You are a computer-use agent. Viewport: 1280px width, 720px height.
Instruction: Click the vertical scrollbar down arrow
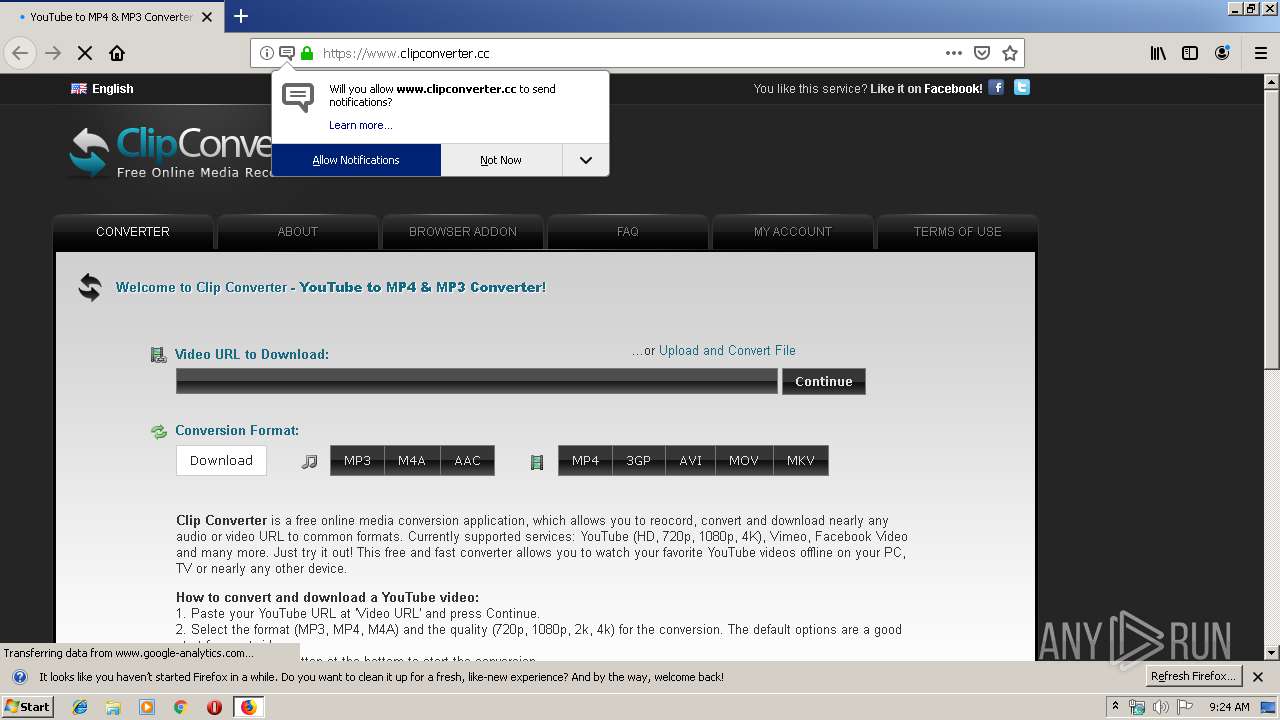pos(1272,653)
